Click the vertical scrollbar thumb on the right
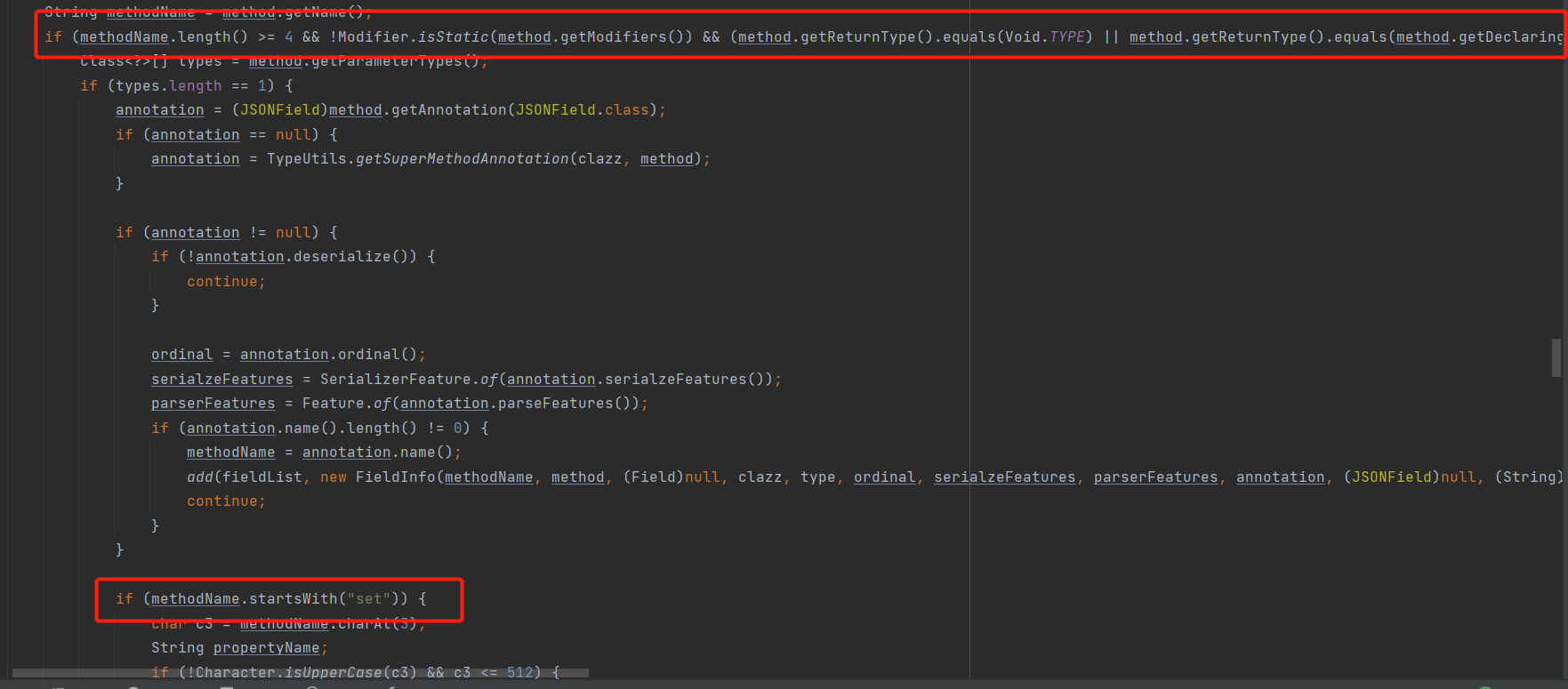Screen dimensions: 1568x689 (1556, 357)
